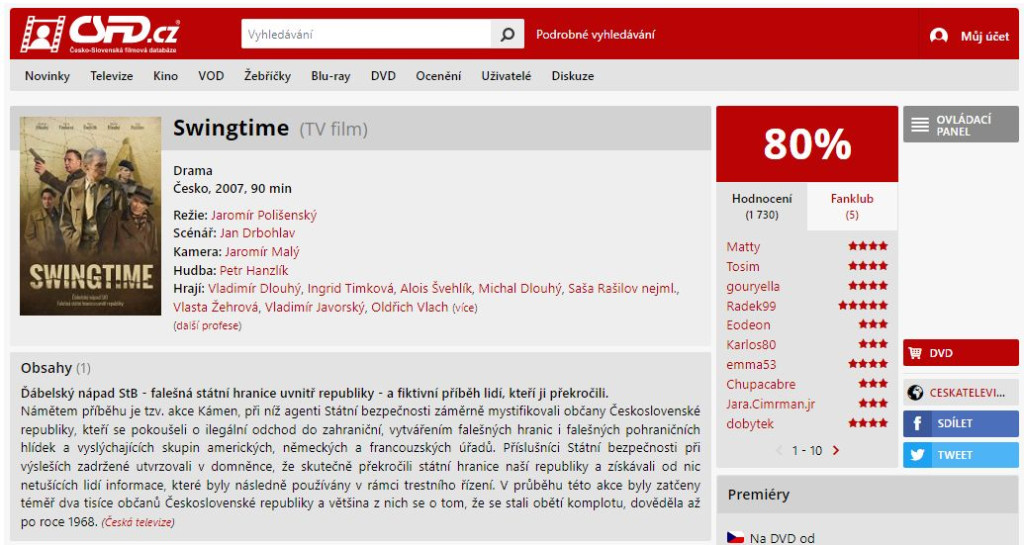Open user Eodeon's profile
1024x545 pixels.
coord(748,324)
